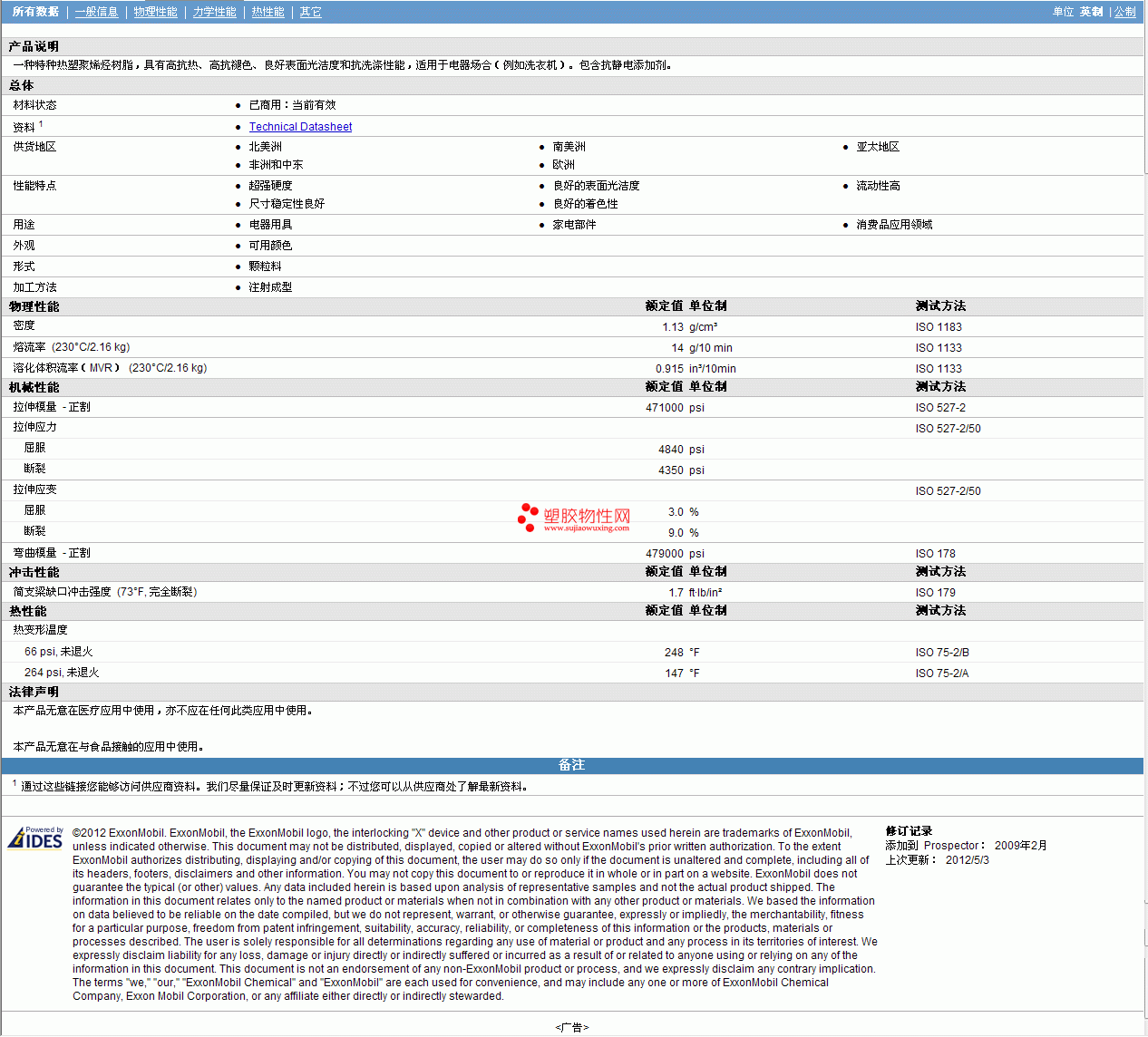Click the 物理性能 section heading in the table
This screenshot has width=1148, height=1037.
tap(34, 306)
